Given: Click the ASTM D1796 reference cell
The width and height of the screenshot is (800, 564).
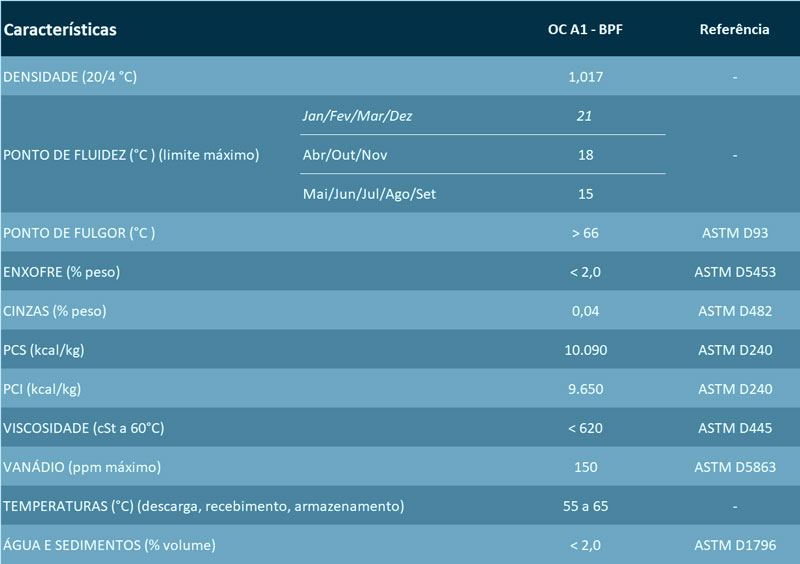Looking at the screenshot, I should pos(734,545).
